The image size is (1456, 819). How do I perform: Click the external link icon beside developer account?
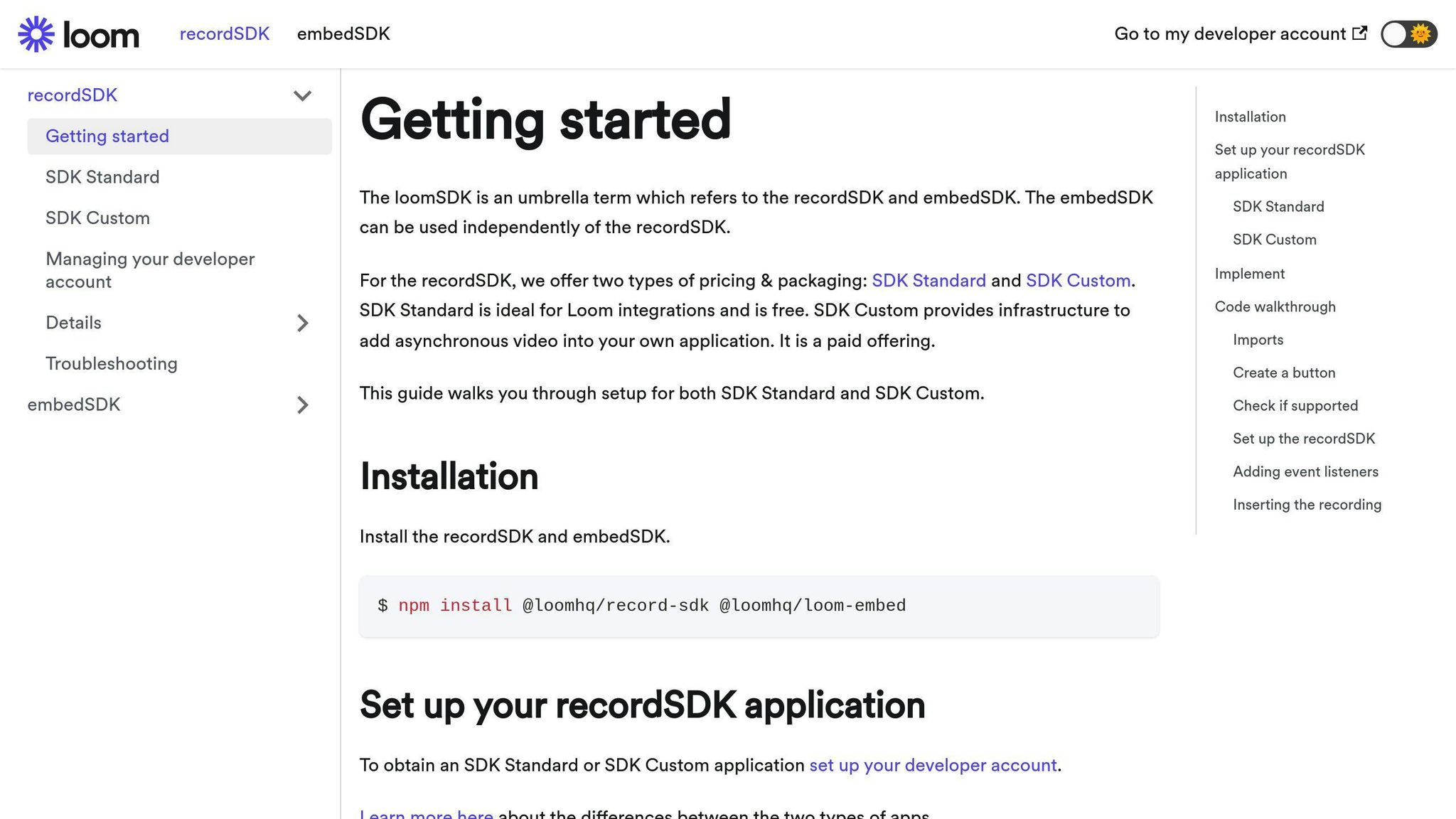(1359, 33)
